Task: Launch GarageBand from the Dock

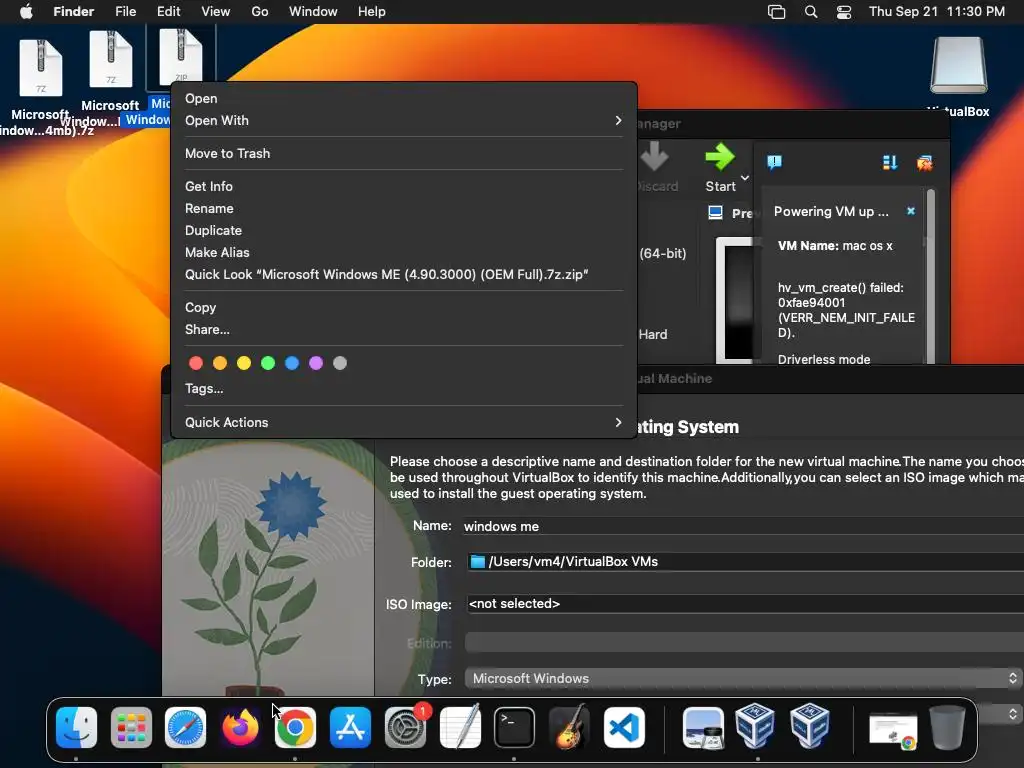Action: pyautogui.click(x=569, y=726)
